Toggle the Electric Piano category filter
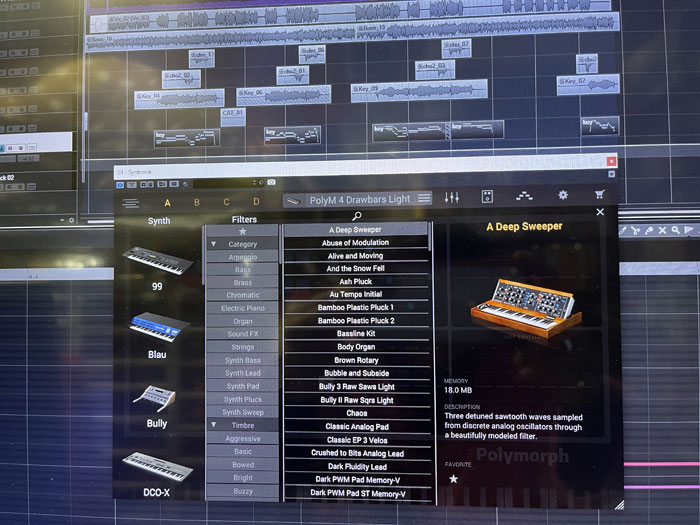Image resolution: width=700 pixels, height=525 pixels. (x=242, y=308)
